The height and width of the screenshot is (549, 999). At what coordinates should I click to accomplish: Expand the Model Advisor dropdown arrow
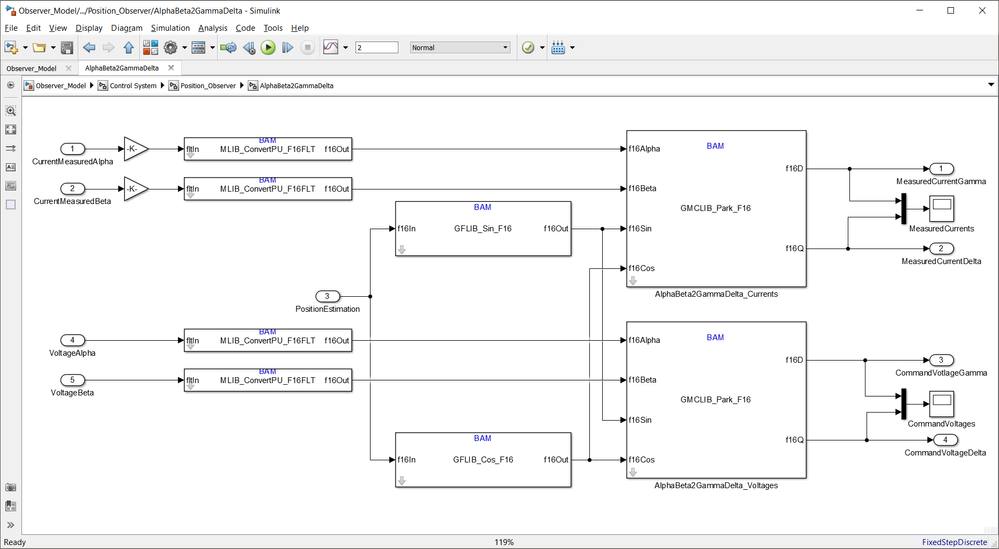(542, 47)
